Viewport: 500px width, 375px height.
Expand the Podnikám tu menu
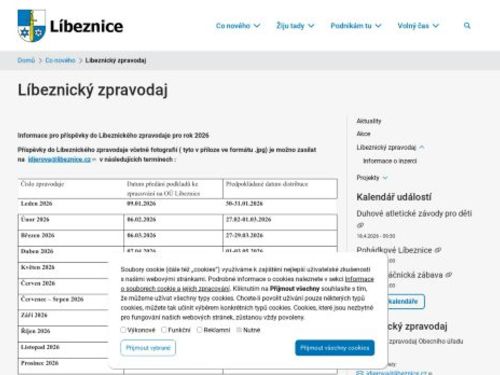(356, 26)
